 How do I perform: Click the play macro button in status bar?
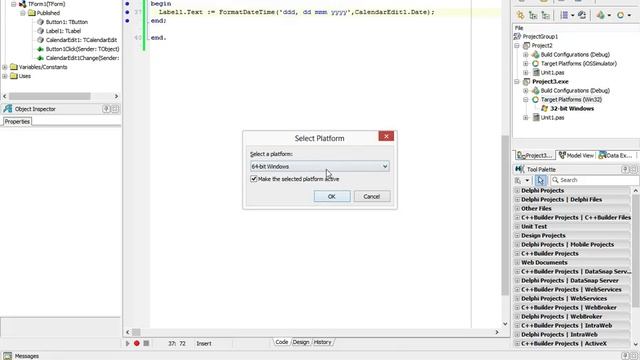click(127, 344)
